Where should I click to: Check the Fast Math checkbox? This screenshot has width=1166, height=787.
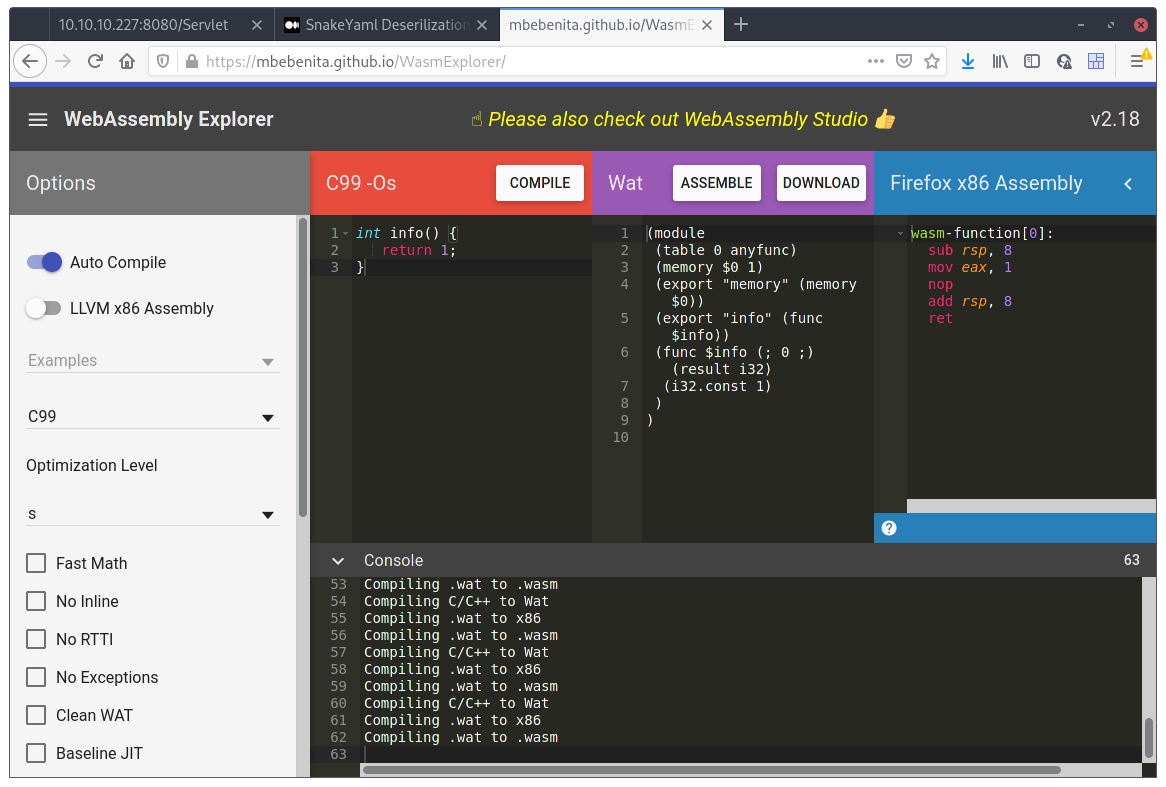pos(37,563)
